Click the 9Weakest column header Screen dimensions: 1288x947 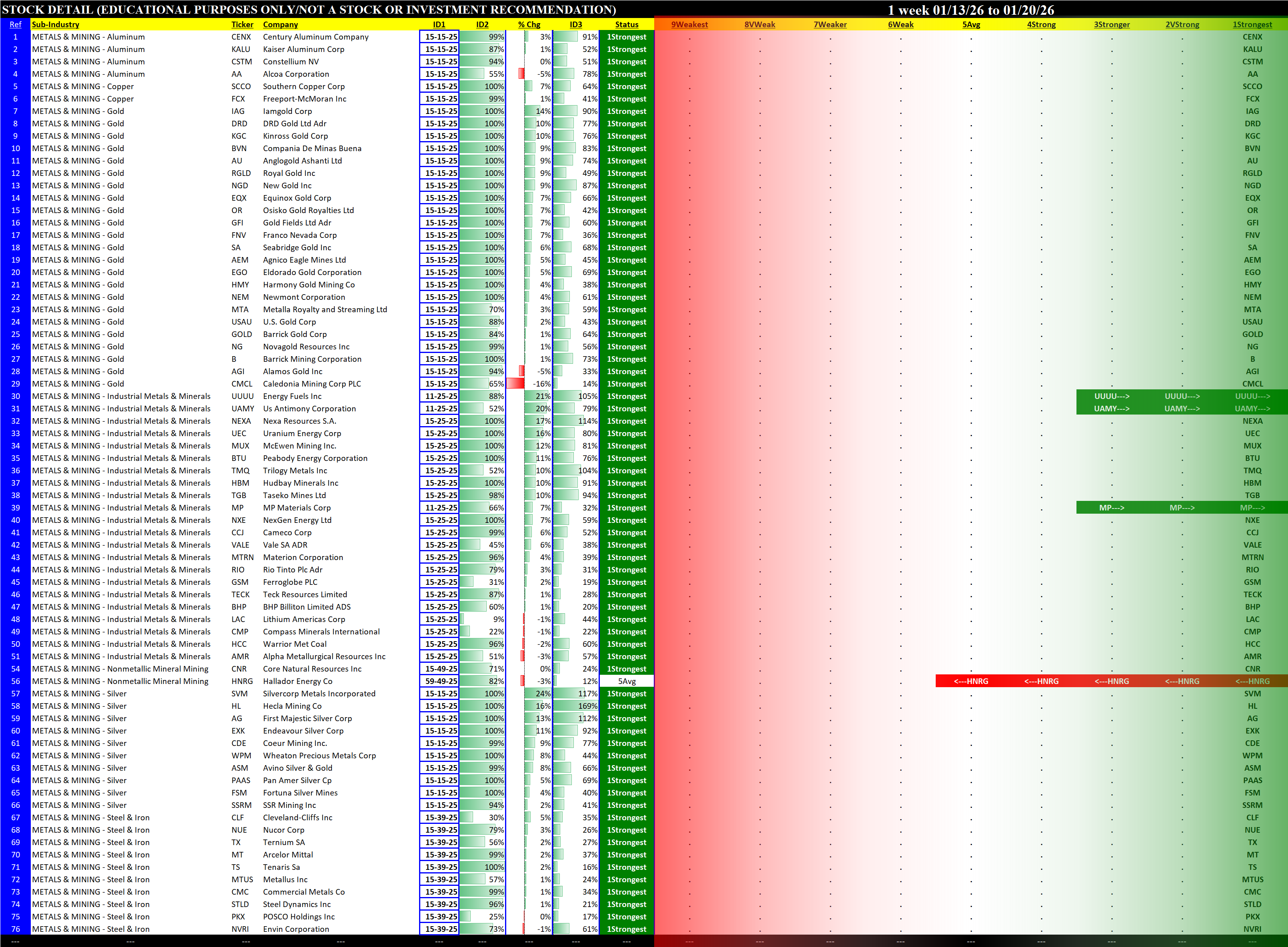689,25
